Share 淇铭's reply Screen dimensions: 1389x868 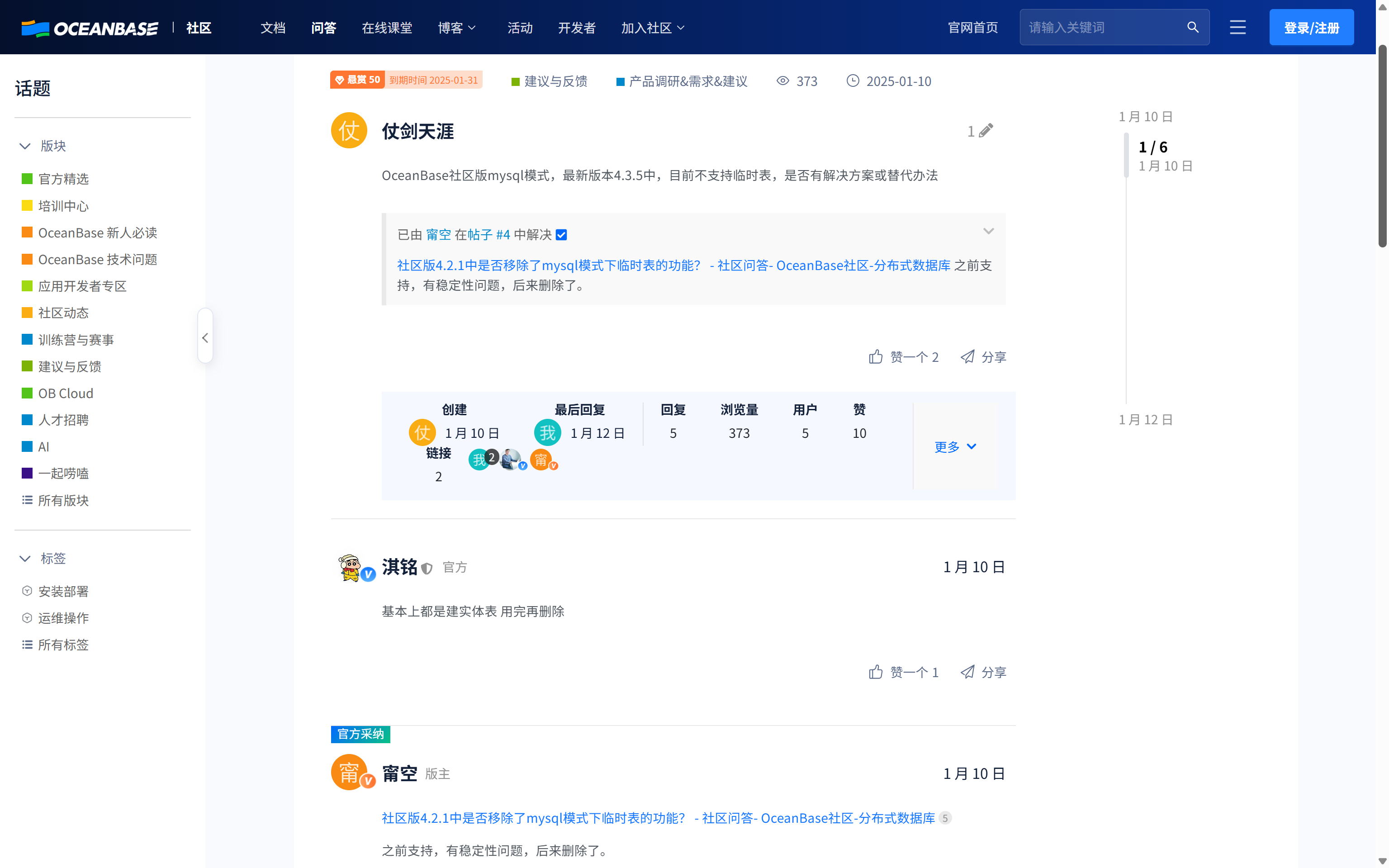point(983,672)
